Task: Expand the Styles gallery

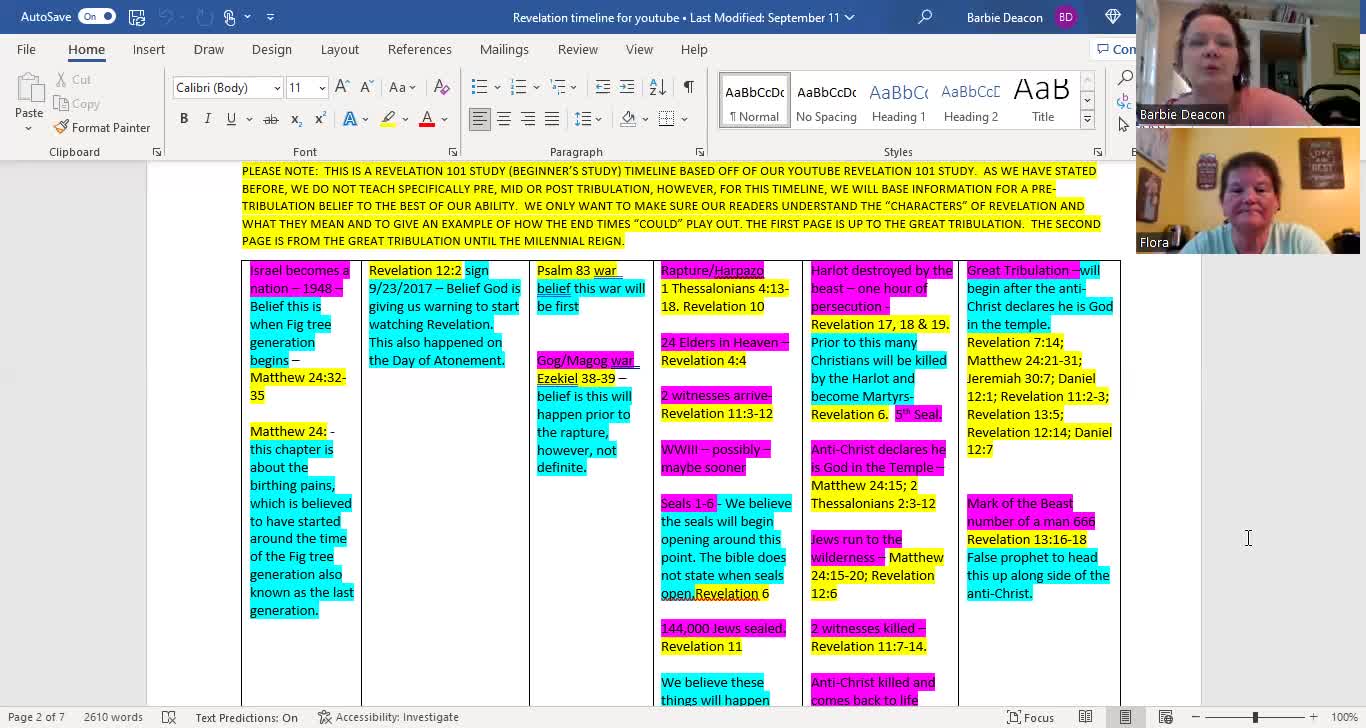Action: [1087, 119]
